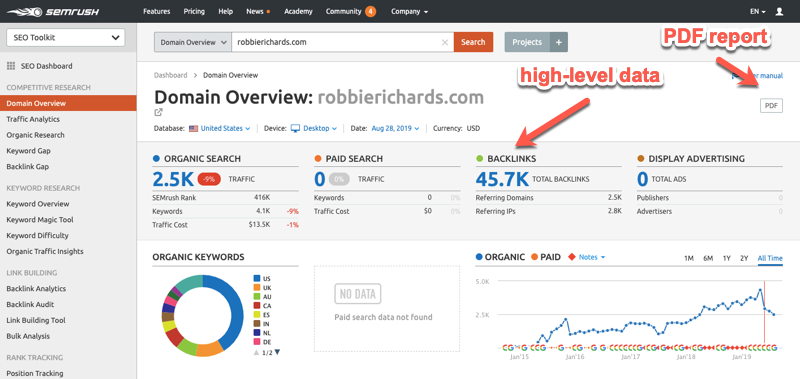
Task: Open the user account profile icon
Action: [779, 11]
